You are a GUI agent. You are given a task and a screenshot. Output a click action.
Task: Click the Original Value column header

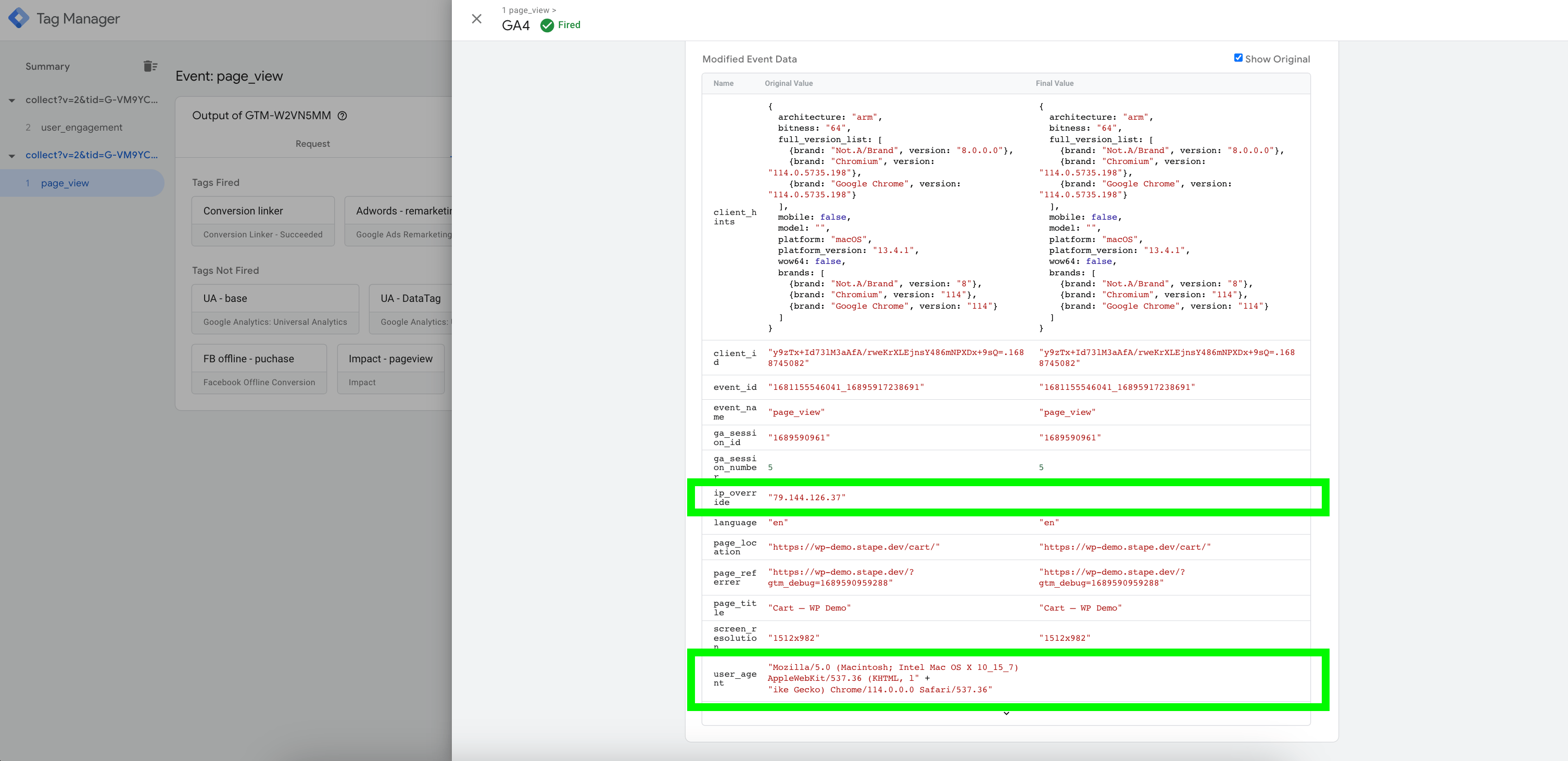point(788,83)
